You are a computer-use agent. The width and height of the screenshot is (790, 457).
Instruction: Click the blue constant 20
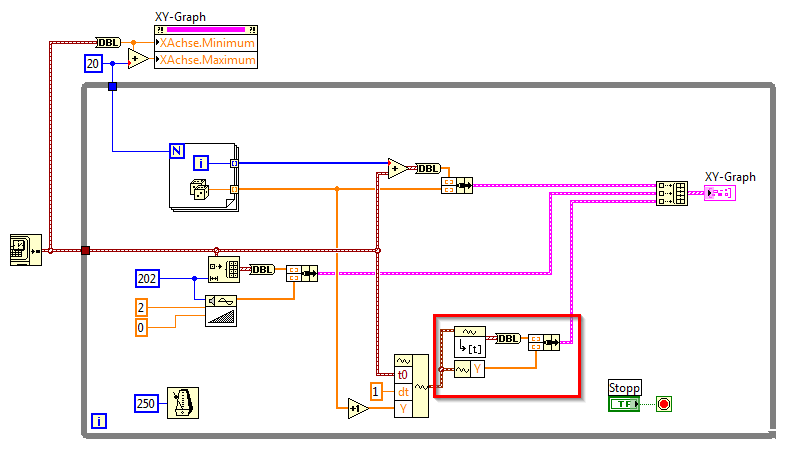click(x=93, y=63)
